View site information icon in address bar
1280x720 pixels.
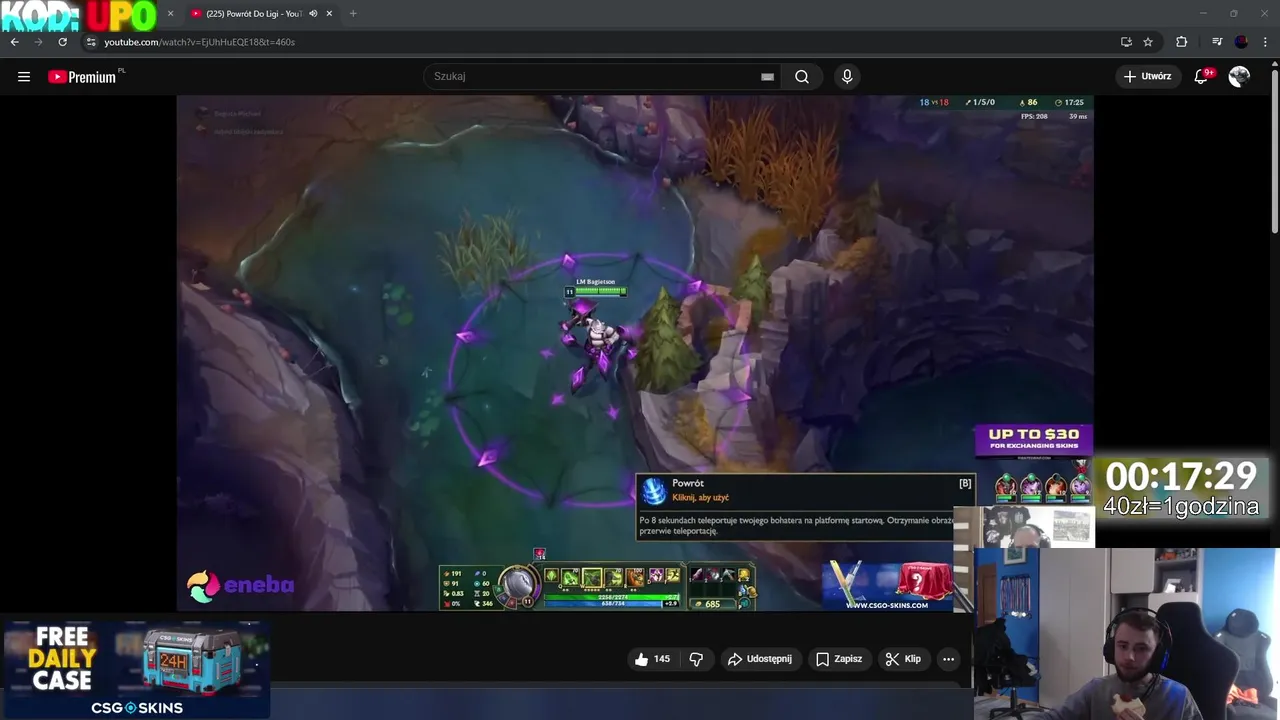[x=91, y=42]
